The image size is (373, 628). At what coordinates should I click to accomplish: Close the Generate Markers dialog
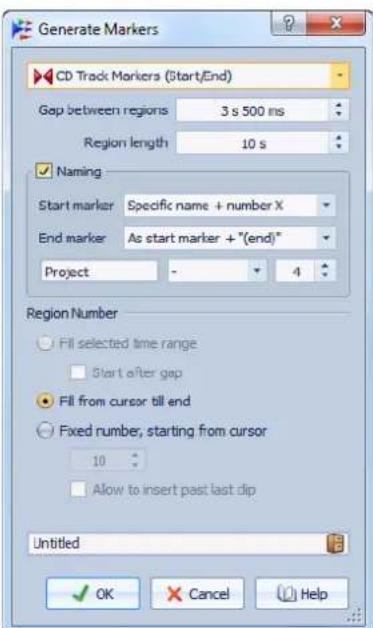(336, 24)
